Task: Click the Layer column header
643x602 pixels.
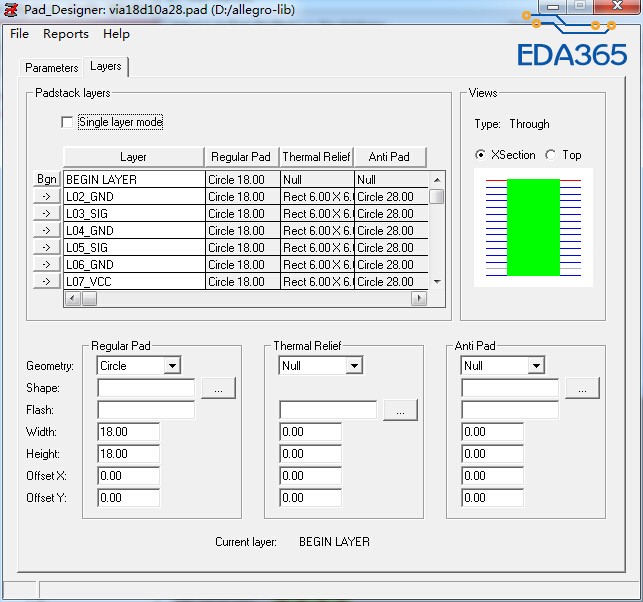Action: 134,157
